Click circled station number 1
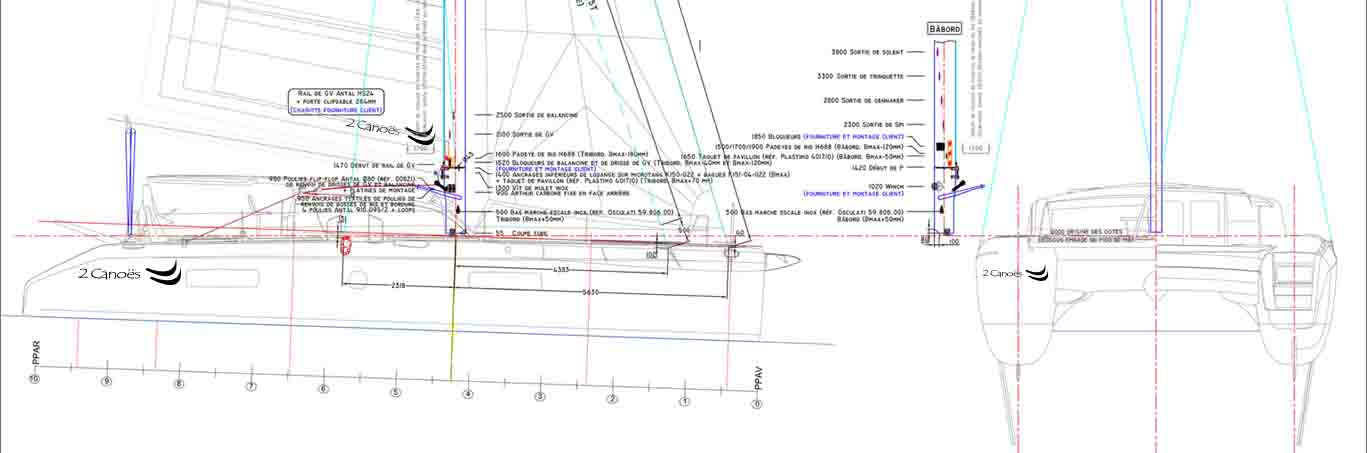 (x=684, y=402)
